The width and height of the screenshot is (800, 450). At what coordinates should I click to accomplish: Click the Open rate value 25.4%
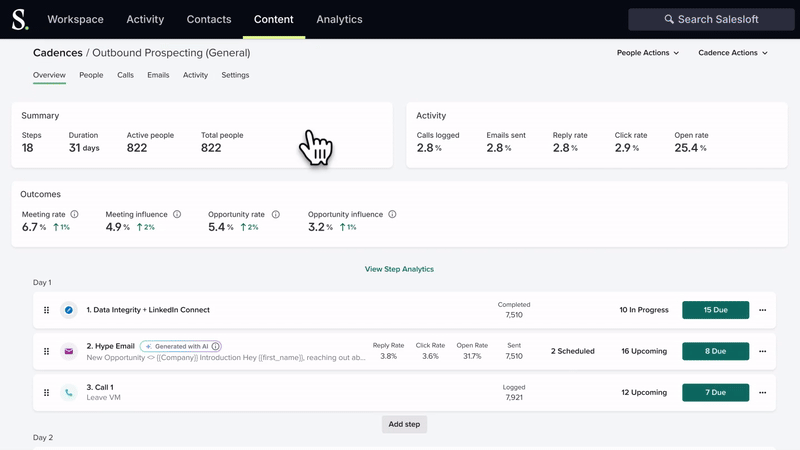click(690, 148)
